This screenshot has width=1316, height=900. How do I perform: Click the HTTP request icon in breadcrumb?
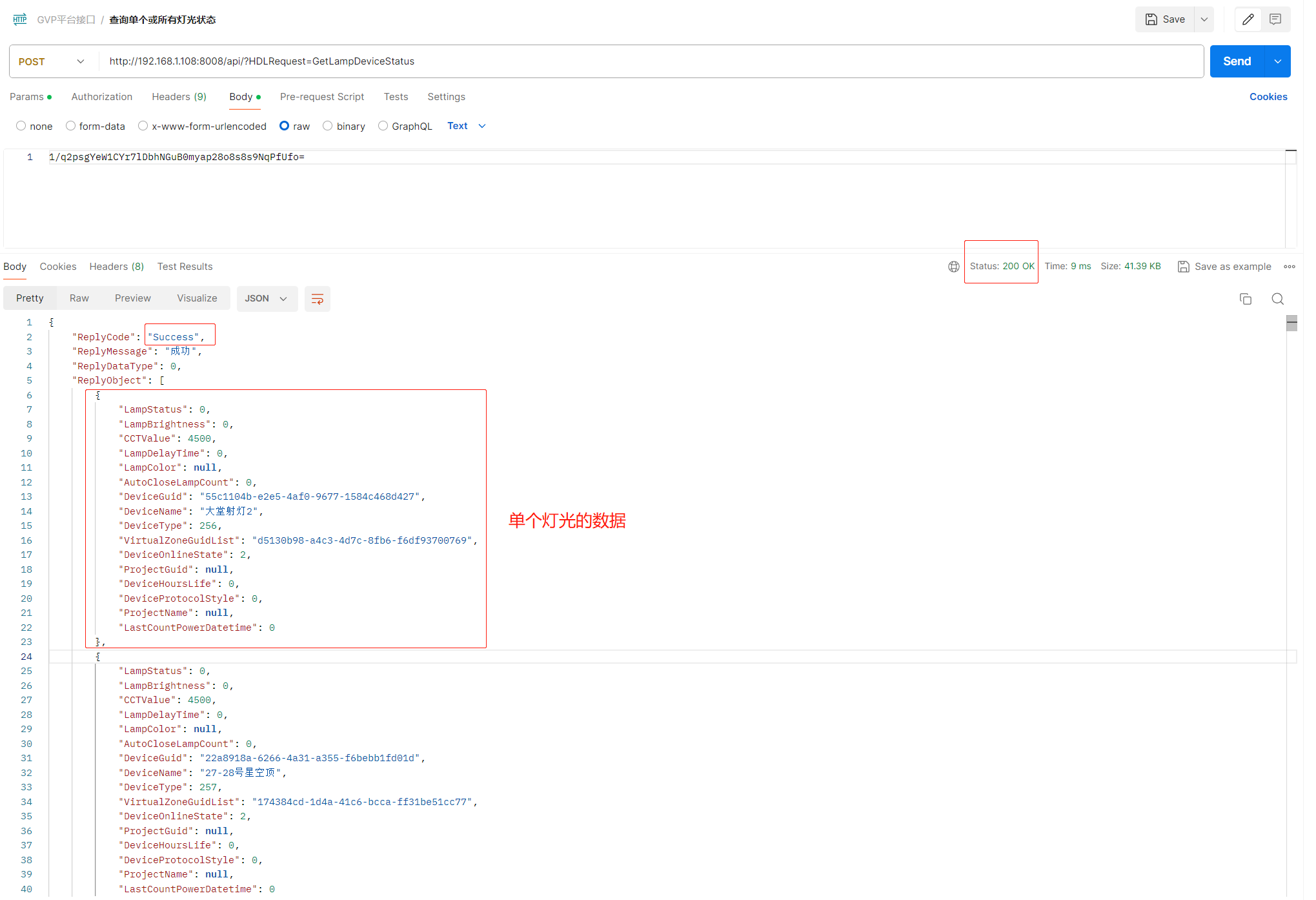click(20, 19)
